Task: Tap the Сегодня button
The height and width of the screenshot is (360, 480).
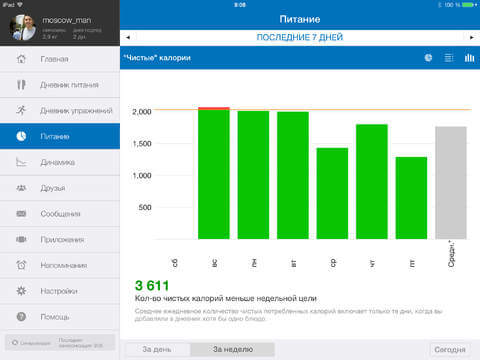Action: 450,350
